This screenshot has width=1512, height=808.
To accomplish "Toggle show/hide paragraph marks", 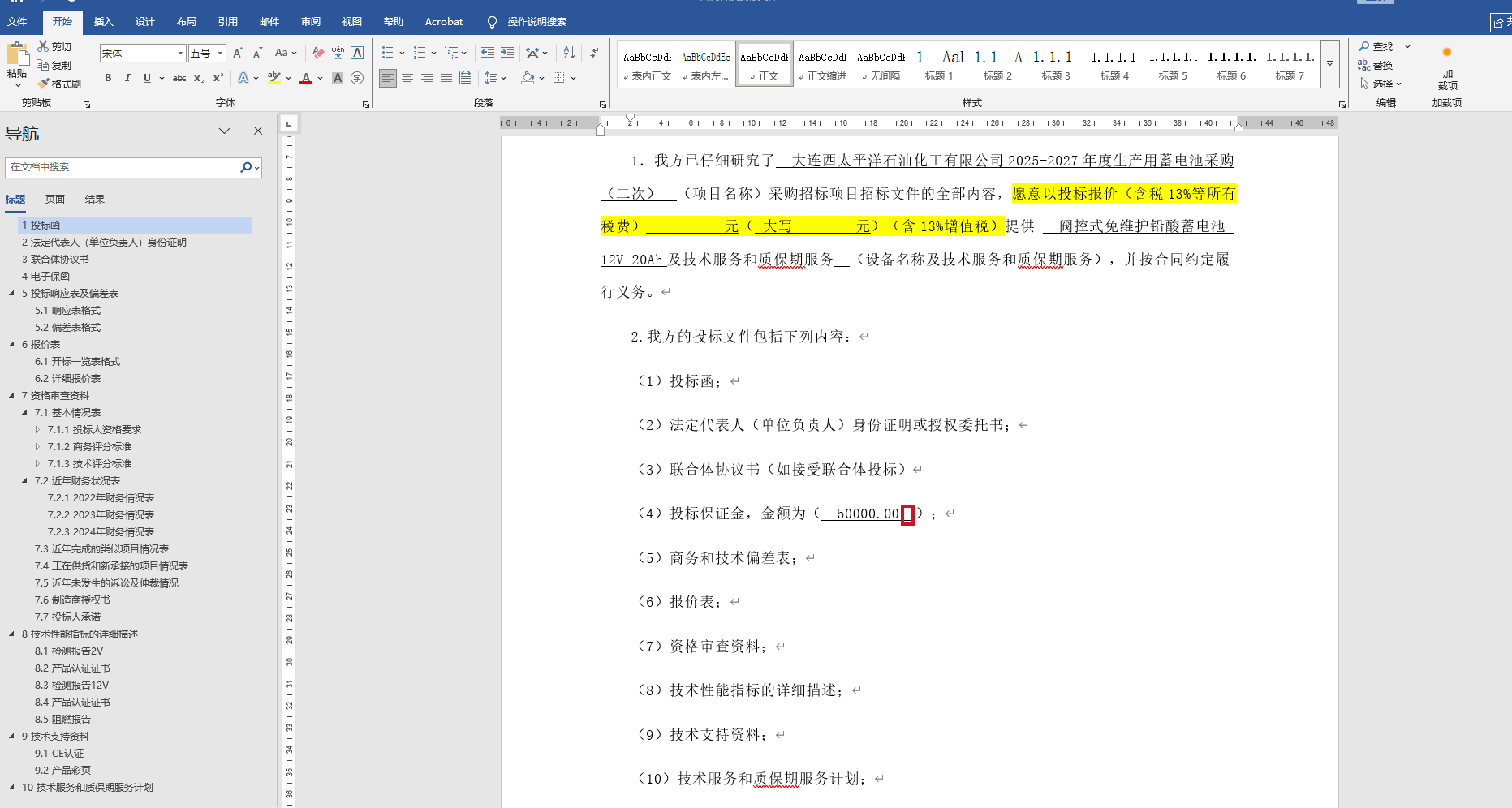I will click(x=595, y=53).
